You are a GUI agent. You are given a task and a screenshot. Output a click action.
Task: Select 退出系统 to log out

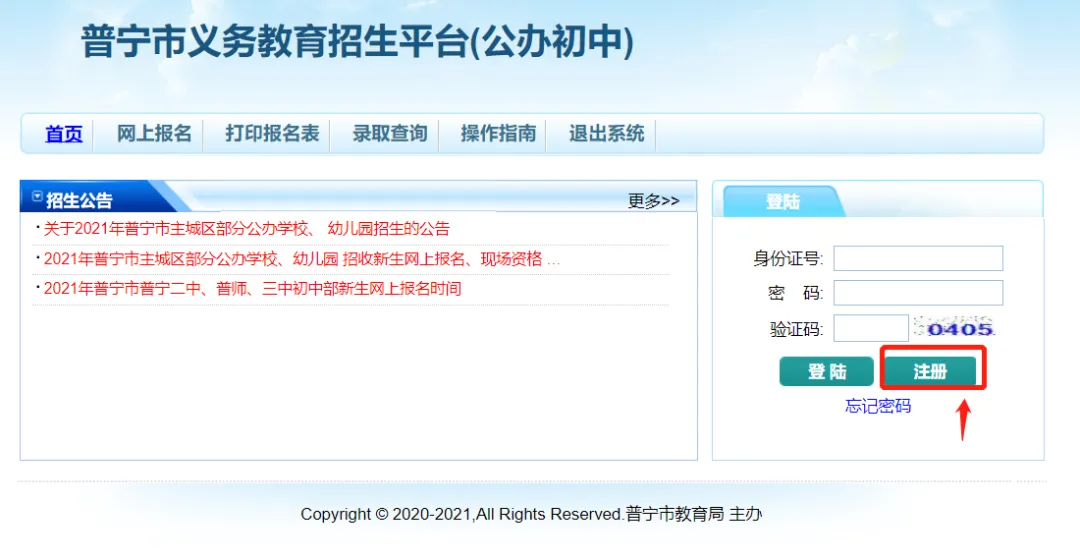[606, 133]
